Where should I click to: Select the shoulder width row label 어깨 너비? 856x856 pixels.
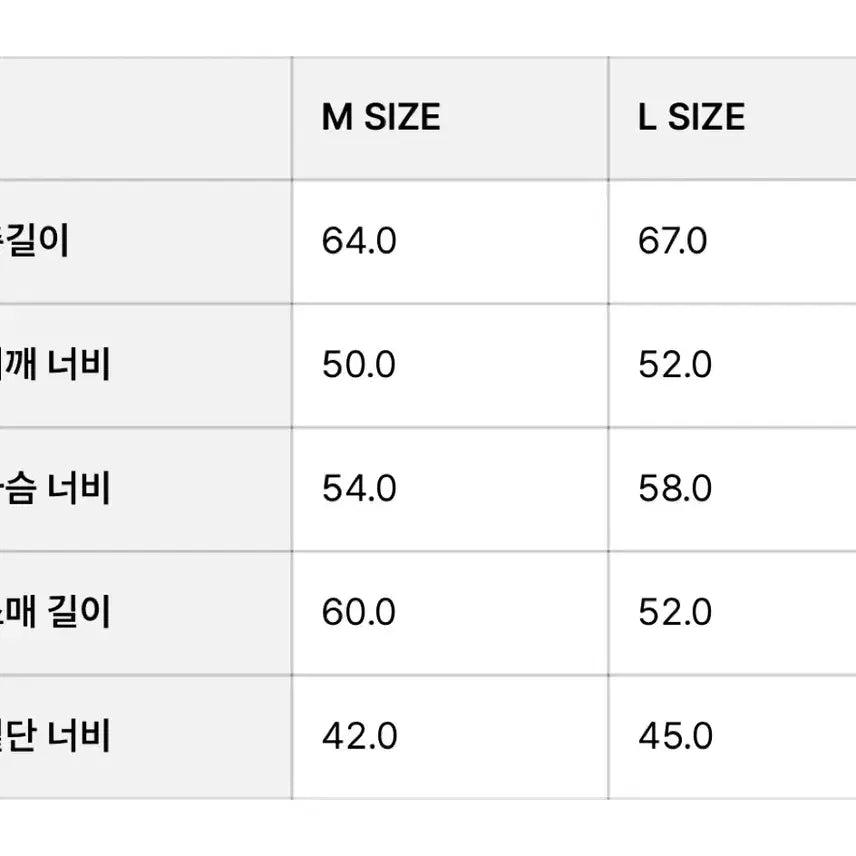click(x=55, y=365)
